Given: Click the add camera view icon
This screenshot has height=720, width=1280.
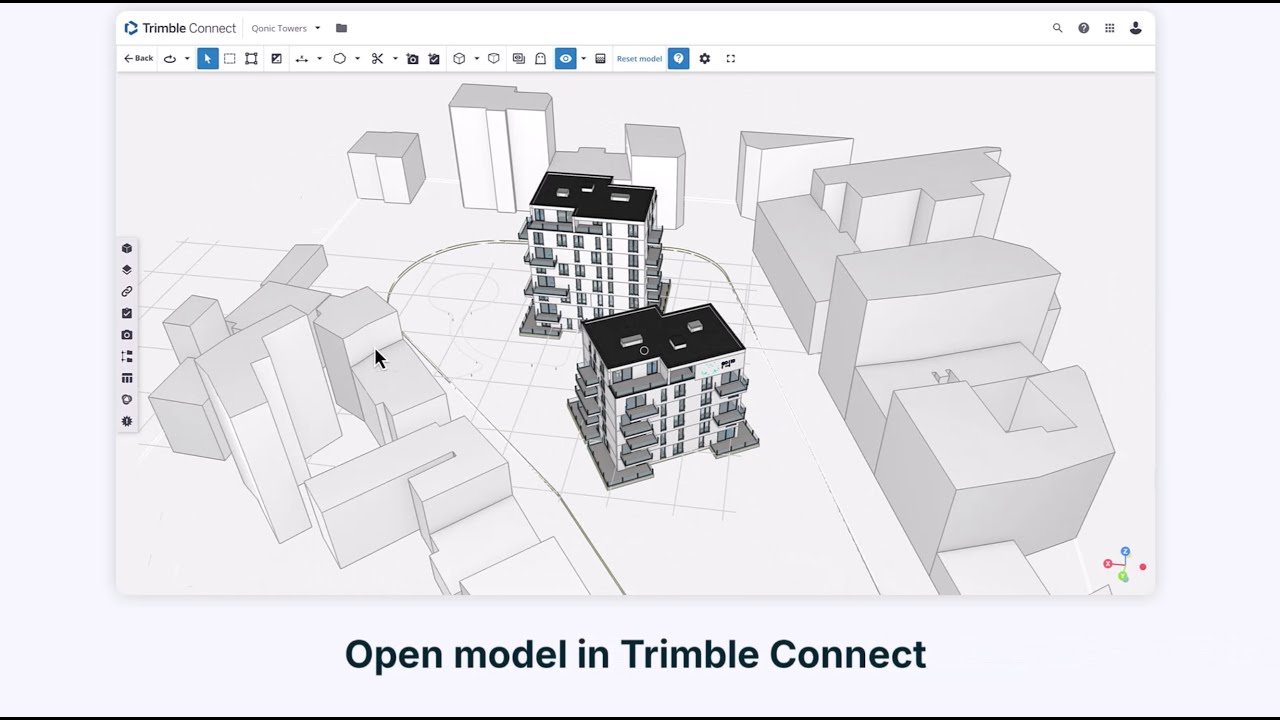Looking at the screenshot, I should click(412, 59).
